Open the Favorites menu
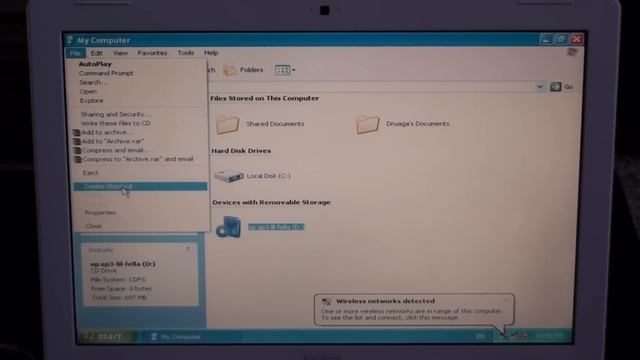Screen dimensions: 640x360 [x=152, y=53]
